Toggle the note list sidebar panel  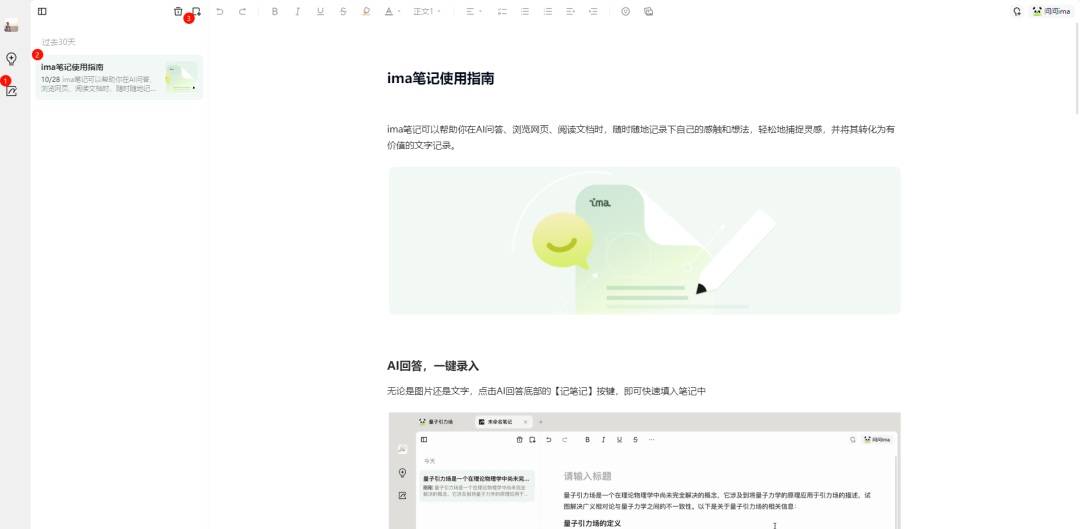[42, 12]
